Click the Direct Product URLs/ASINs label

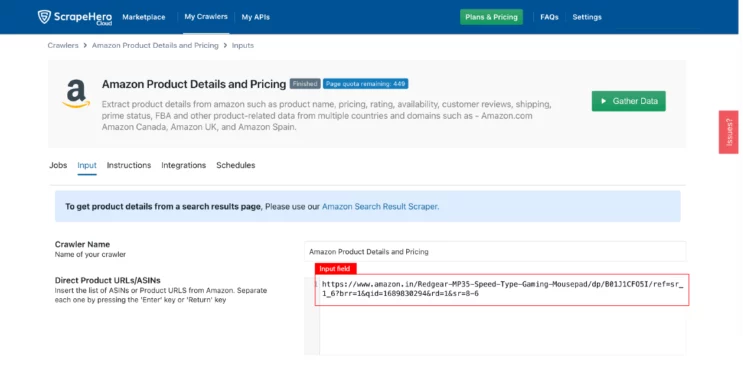108,280
